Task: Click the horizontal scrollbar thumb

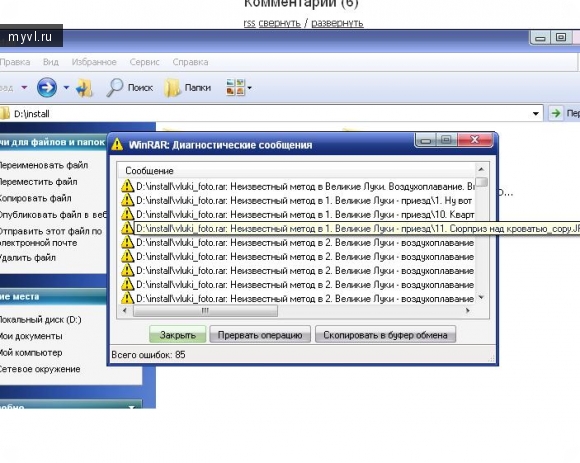Action: pos(205,311)
